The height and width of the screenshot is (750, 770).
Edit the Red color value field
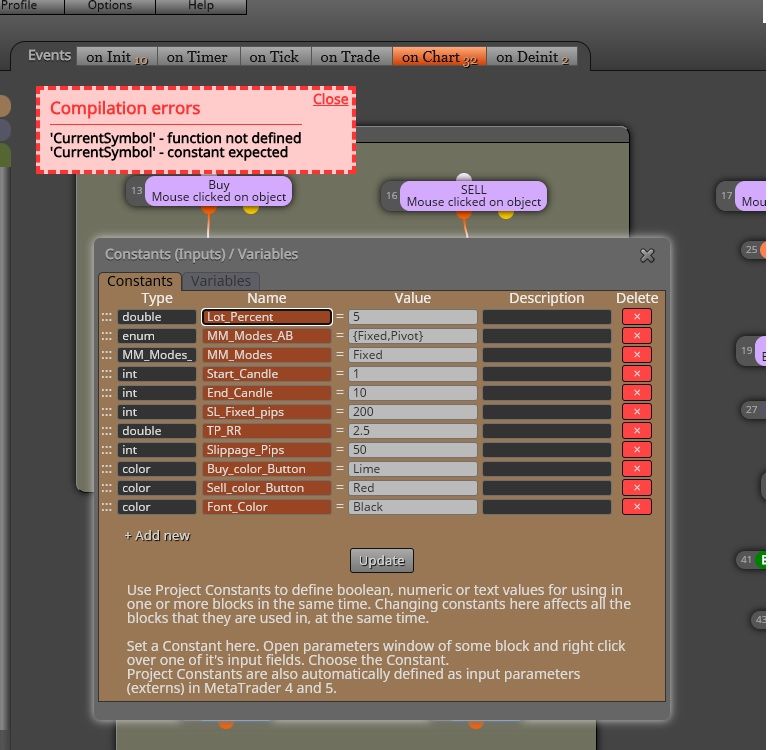click(412, 488)
